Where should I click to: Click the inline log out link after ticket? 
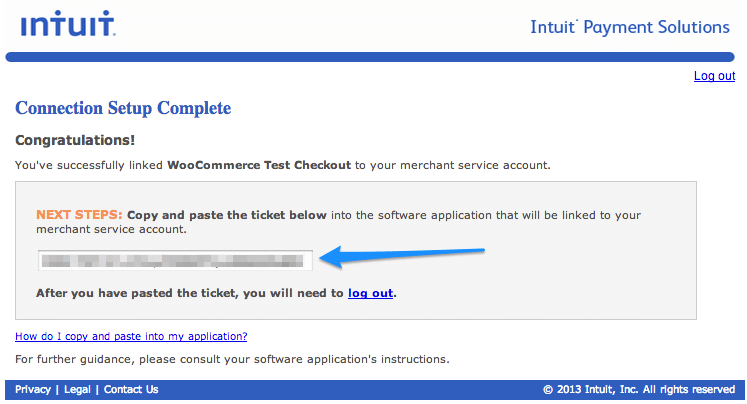coord(370,293)
